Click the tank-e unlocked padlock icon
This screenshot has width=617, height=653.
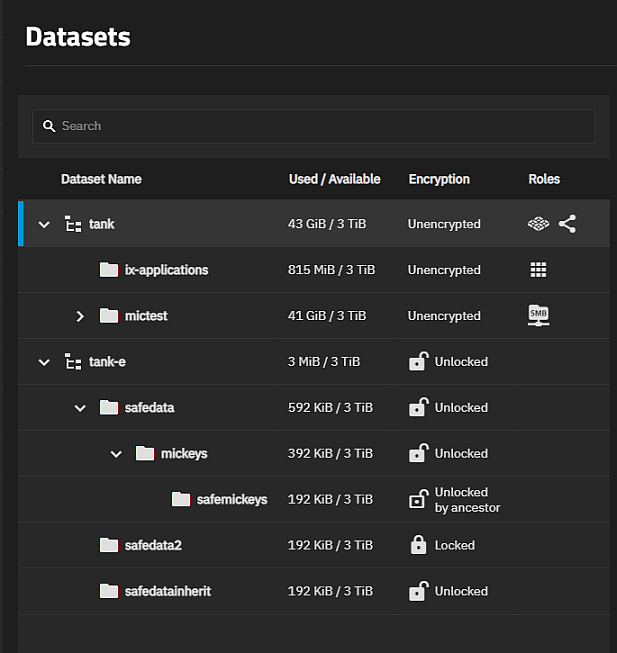tap(418, 361)
